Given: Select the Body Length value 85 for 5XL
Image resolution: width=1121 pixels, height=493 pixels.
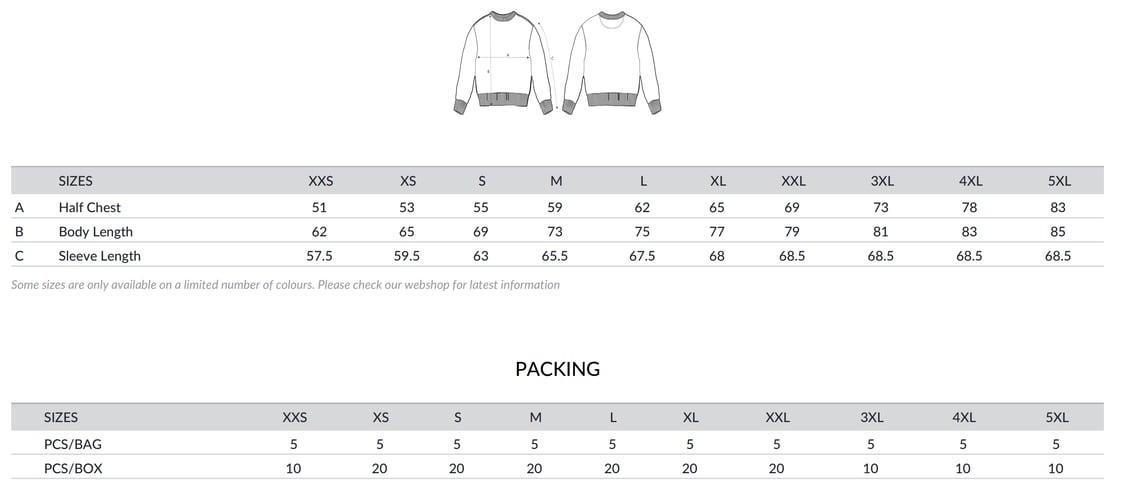Looking at the screenshot, I should pyautogui.click(x=1058, y=231).
